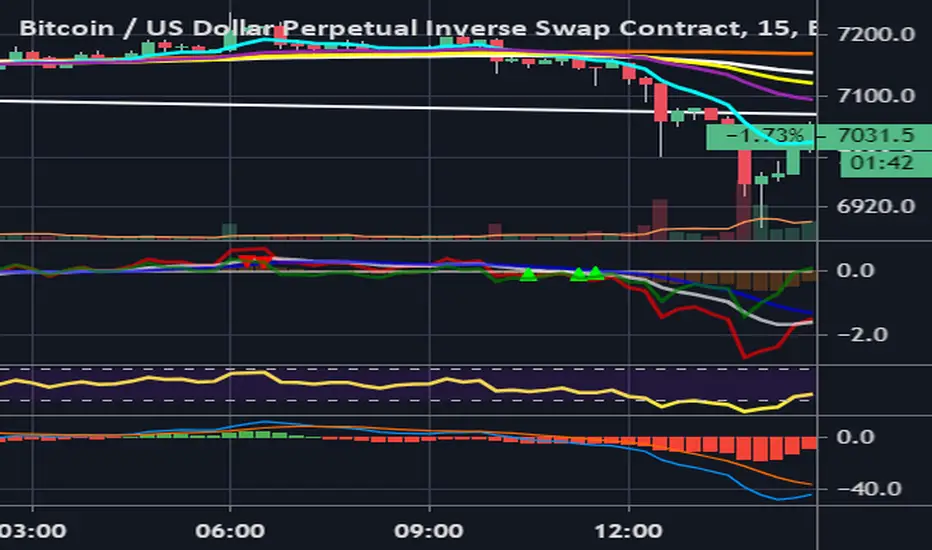932x550 pixels.
Task: Select the large red candle near 12:30
Action: [x=660, y=102]
